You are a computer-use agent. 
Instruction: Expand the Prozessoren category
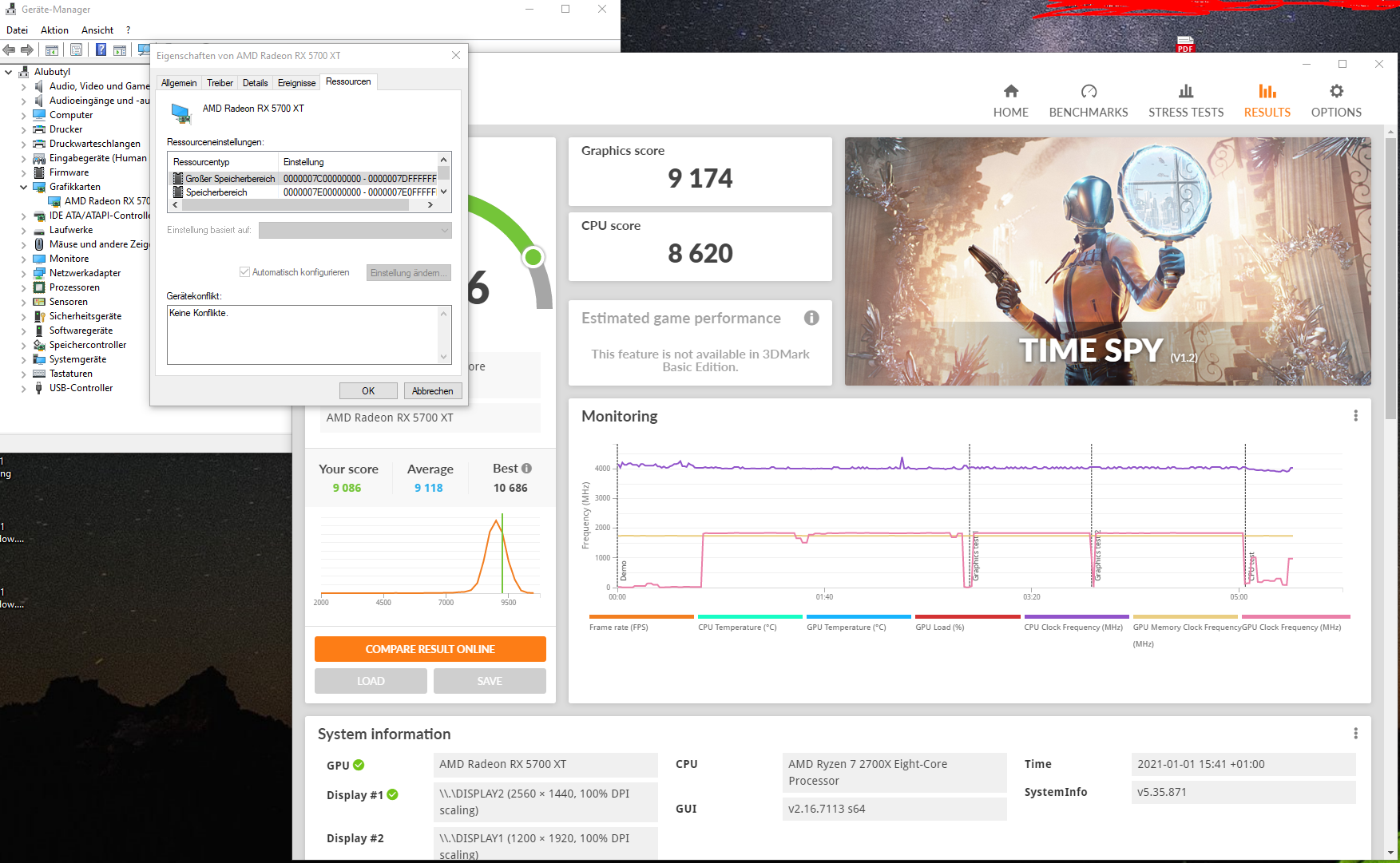pyautogui.click(x=23, y=287)
